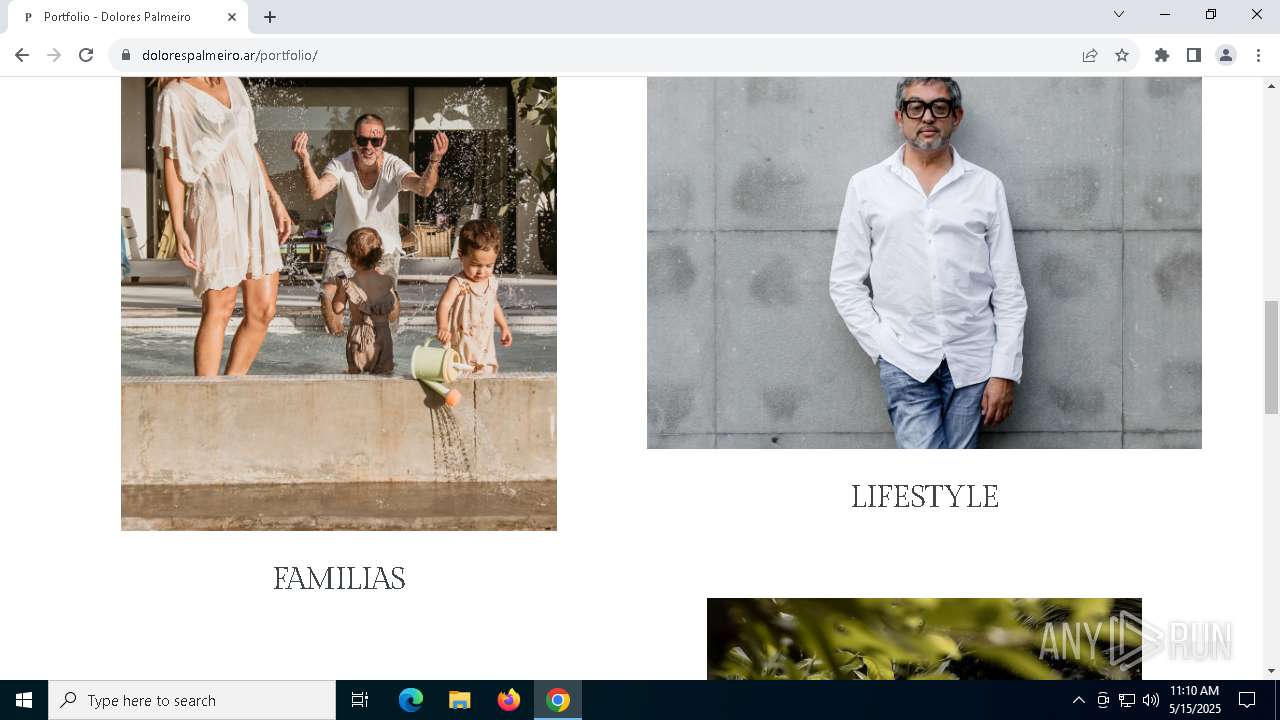Click the Chrome taskbar icon
Viewport: 1280px width, 720px height.
click(x=558, y=700)
